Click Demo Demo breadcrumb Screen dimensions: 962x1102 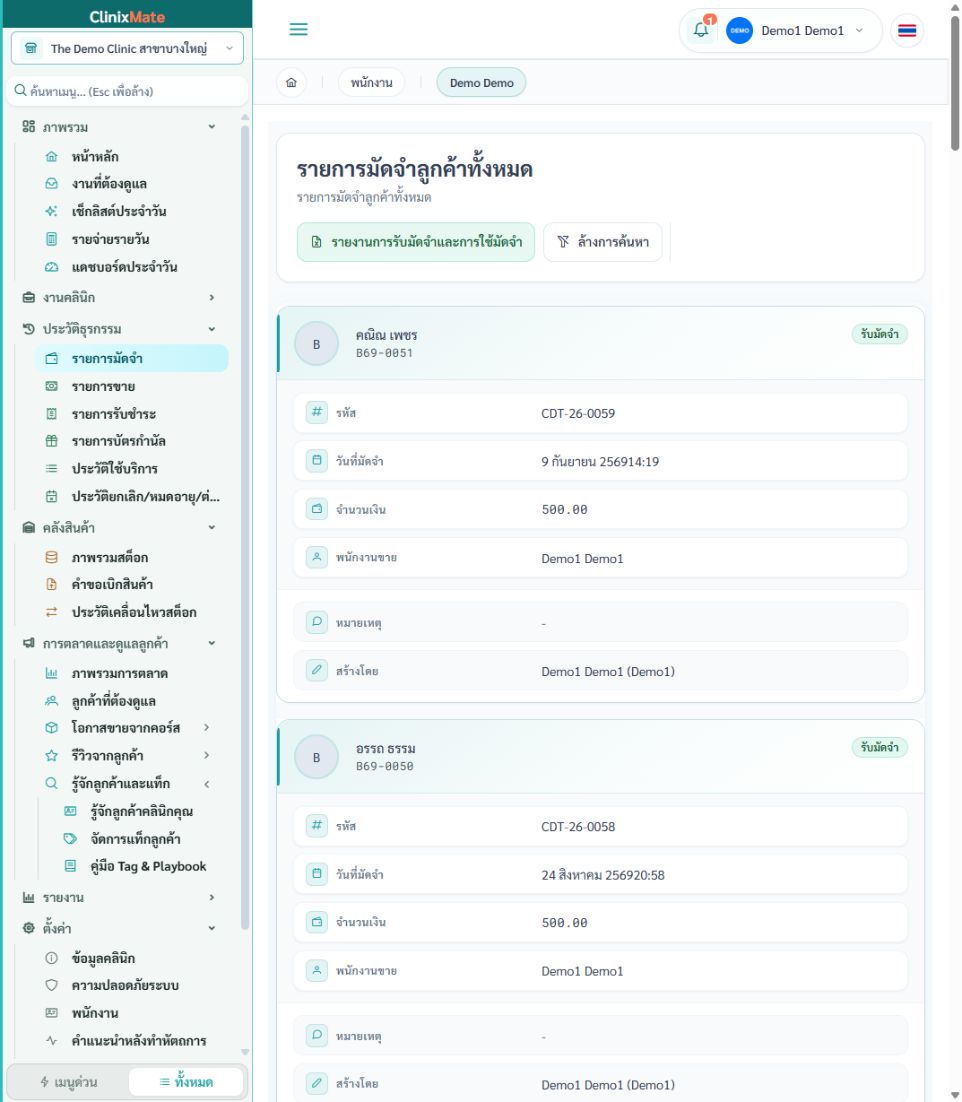(x=481, y=83)
